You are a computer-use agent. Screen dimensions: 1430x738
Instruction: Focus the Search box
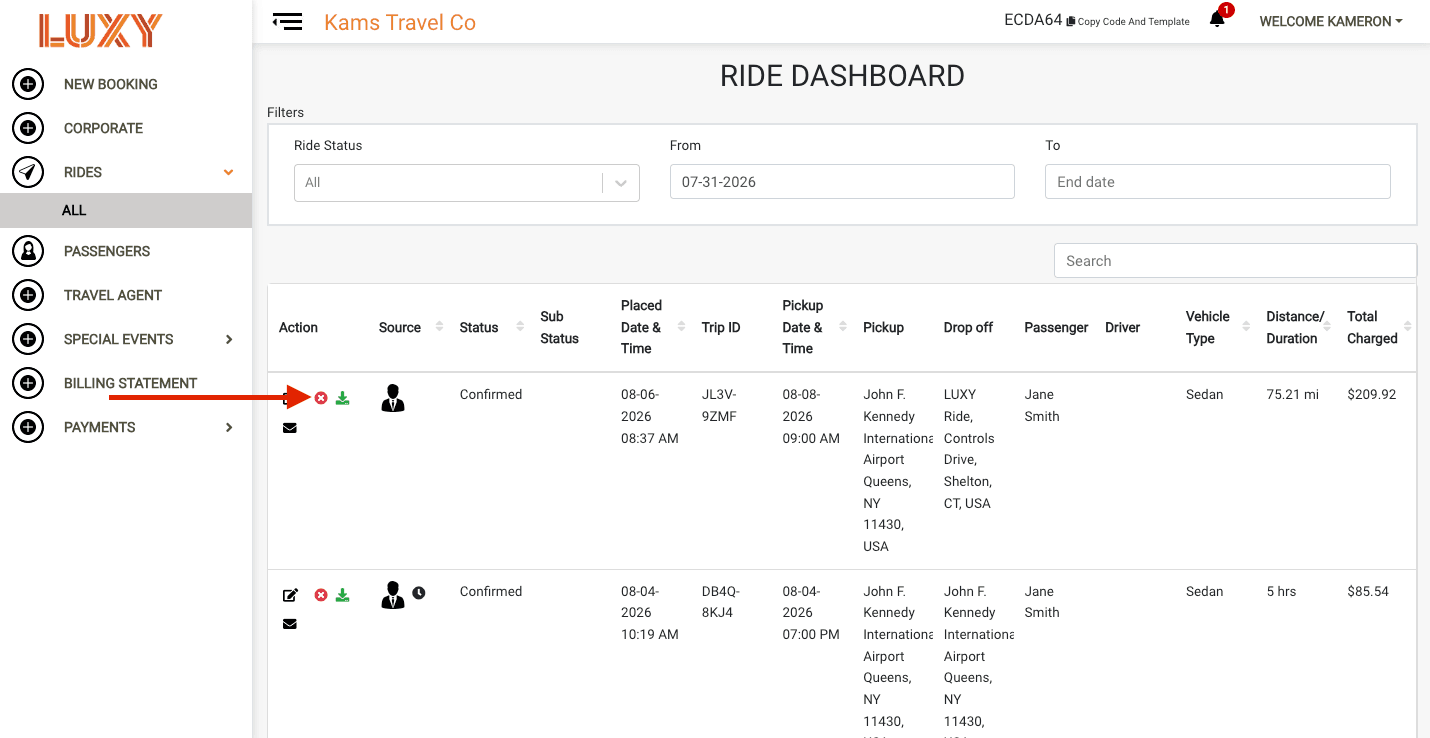tap(1235, 261)
